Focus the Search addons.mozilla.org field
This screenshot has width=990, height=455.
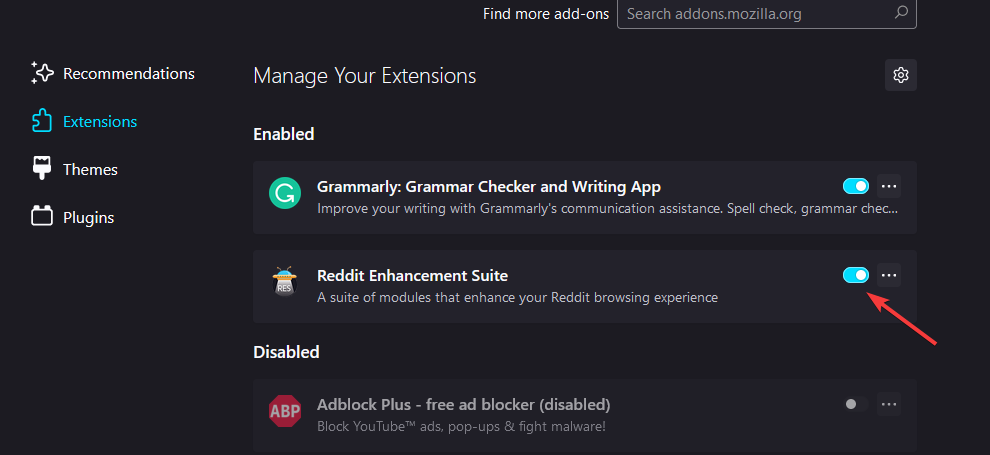click(x=755, y=14)
